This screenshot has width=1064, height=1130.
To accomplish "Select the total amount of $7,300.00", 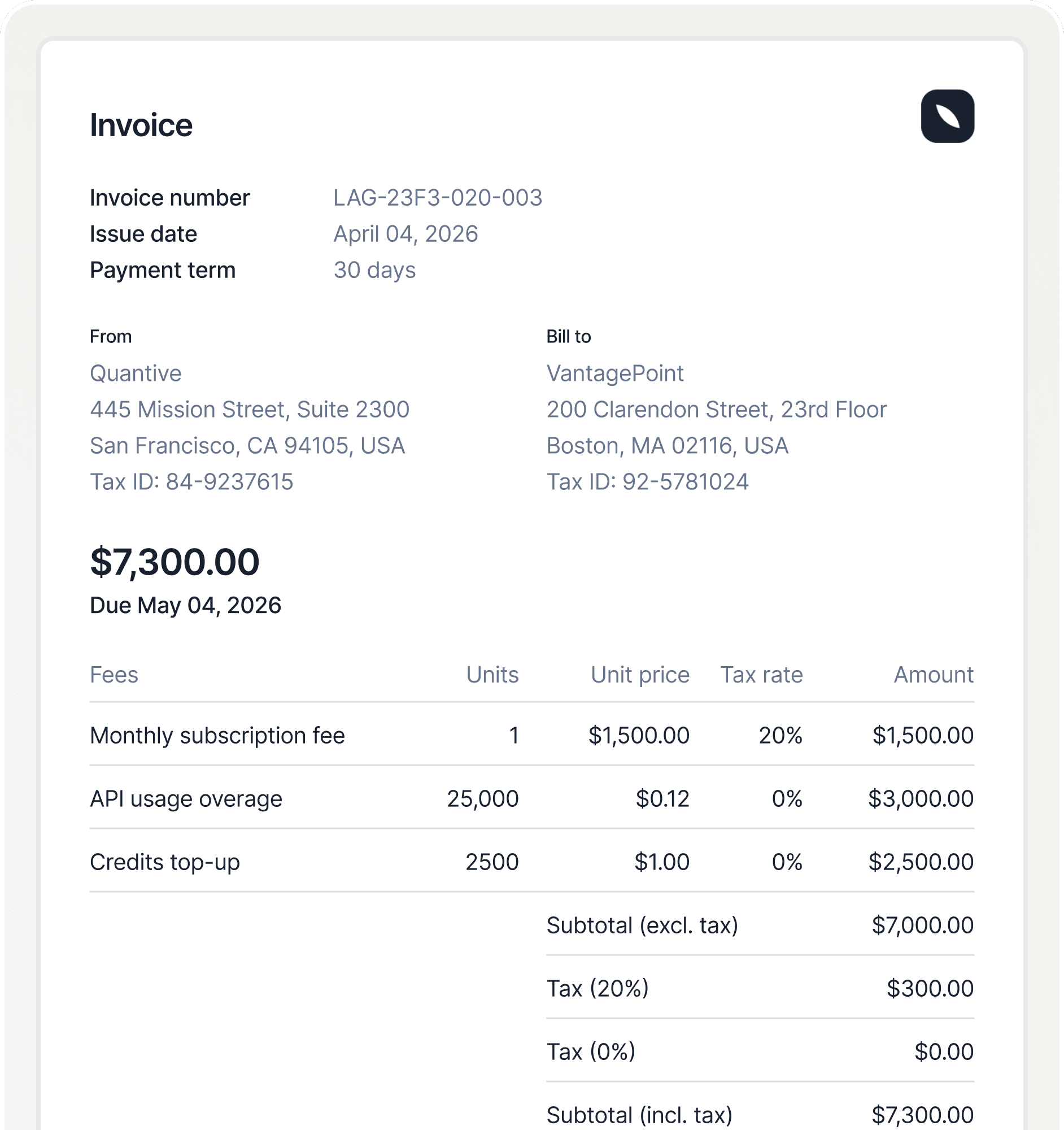I will [175, 561].
